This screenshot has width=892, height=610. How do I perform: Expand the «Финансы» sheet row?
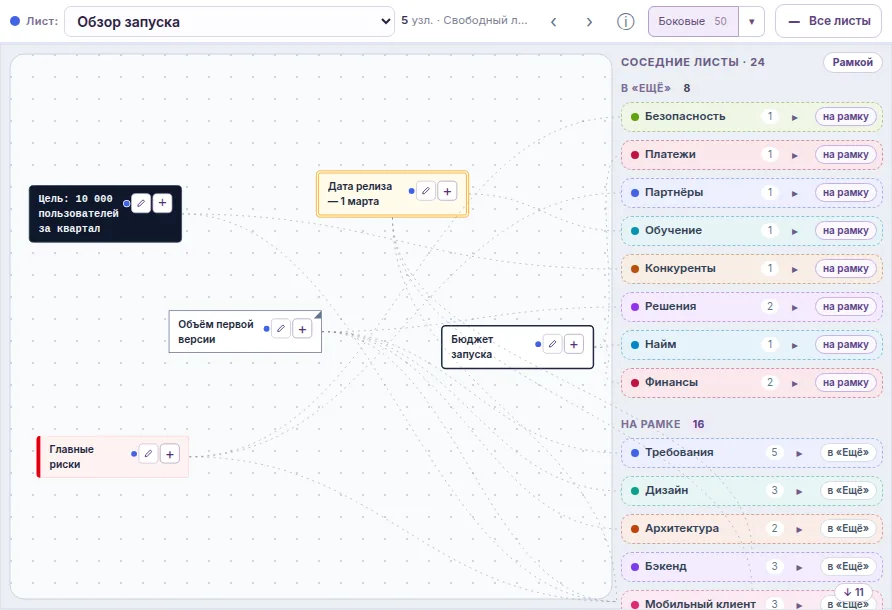pos(795,384)
